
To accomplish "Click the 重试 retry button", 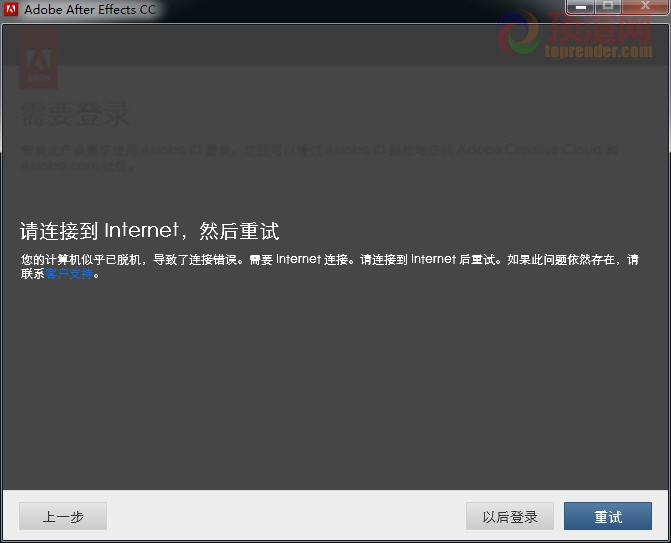I will [608, 516].
